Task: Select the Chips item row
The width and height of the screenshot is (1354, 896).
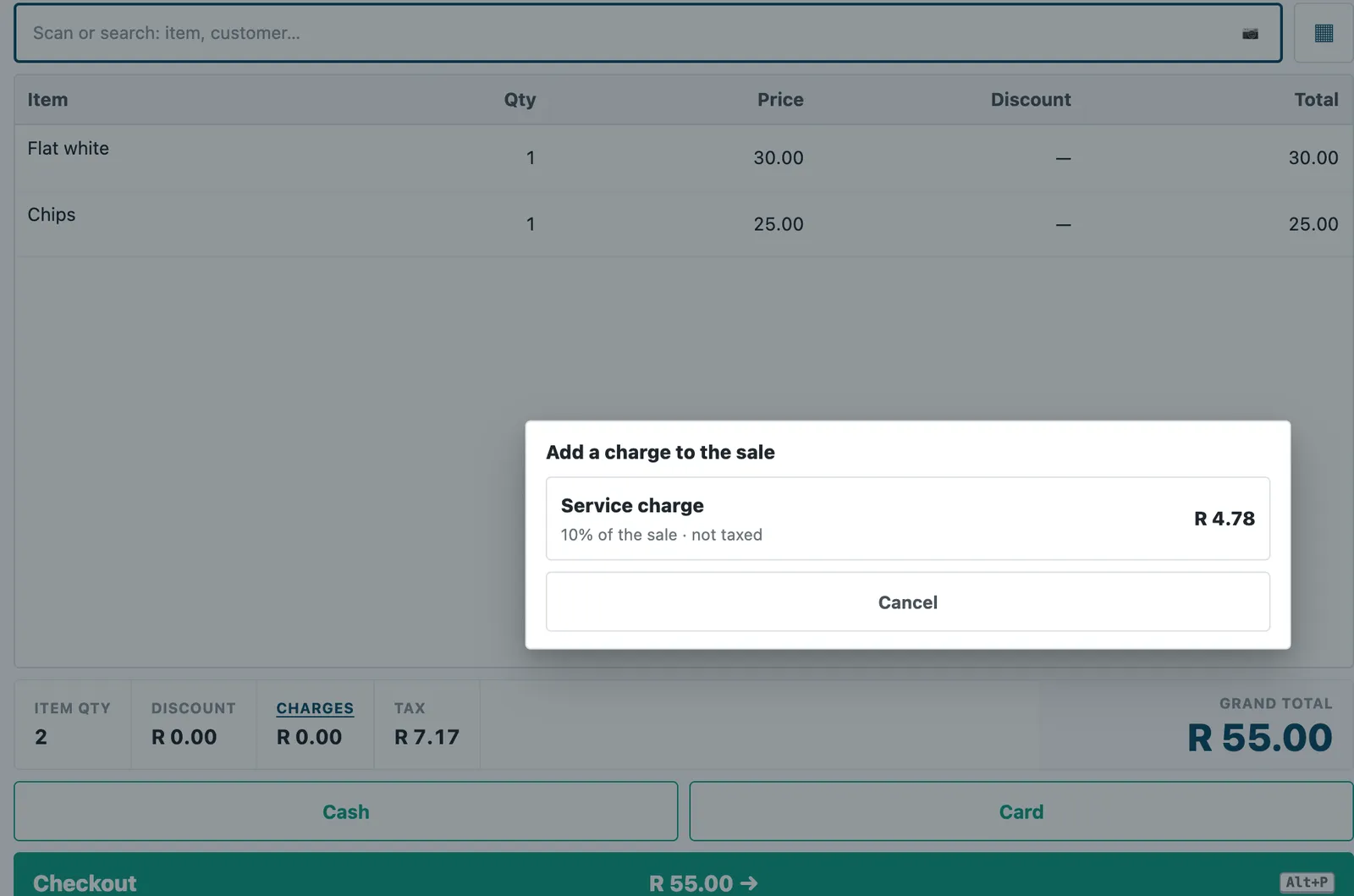Action: pyautogui.click(x=684, y=223)
